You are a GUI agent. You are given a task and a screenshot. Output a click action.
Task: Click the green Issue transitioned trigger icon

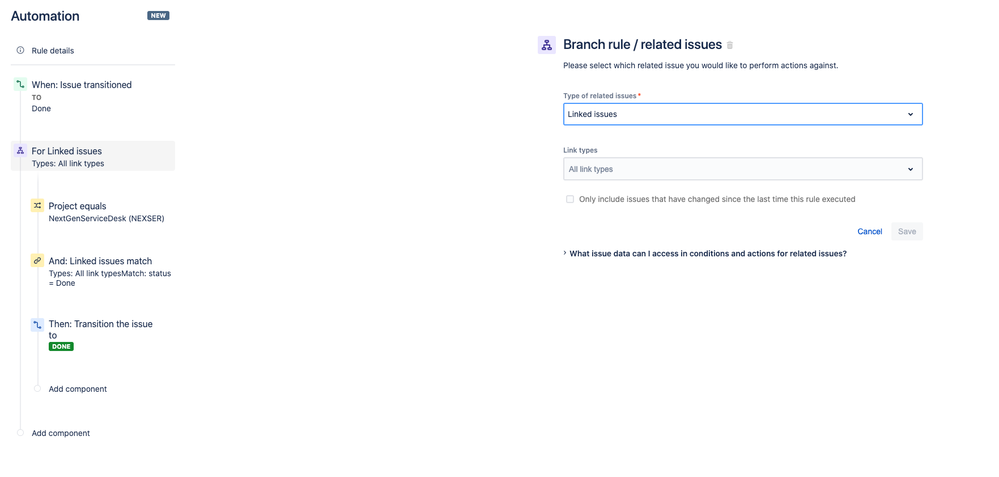[20, 84]
